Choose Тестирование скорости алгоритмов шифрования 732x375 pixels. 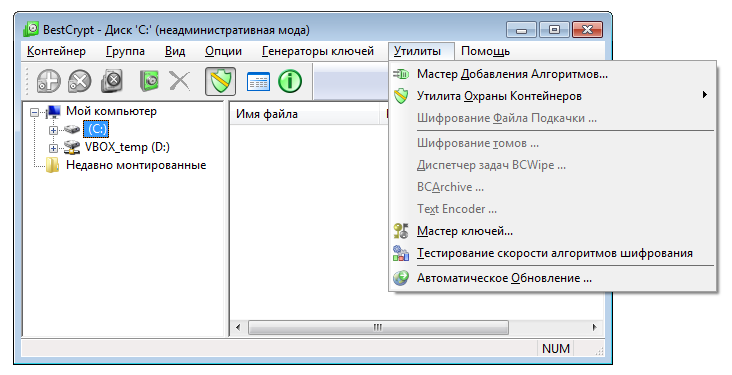[x=553, y=253]
